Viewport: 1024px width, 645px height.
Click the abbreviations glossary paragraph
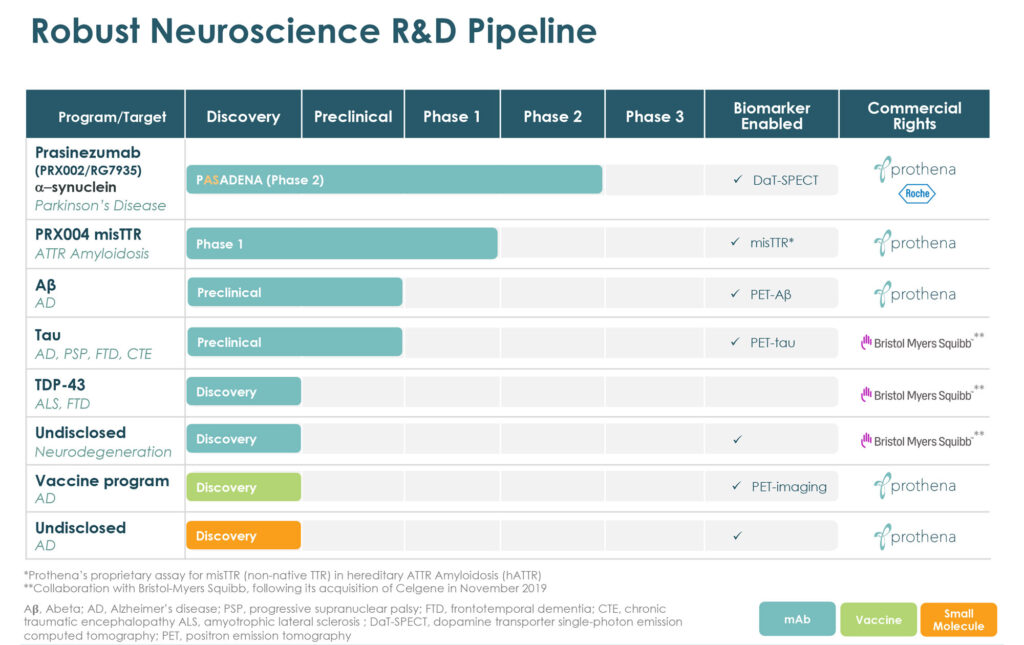pos(353,622)
